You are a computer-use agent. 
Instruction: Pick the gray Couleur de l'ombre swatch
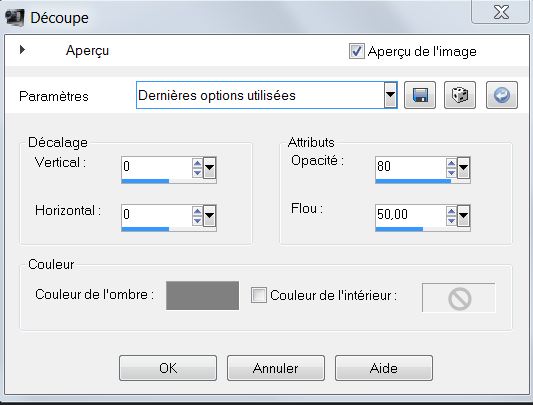tap(203, 295)
